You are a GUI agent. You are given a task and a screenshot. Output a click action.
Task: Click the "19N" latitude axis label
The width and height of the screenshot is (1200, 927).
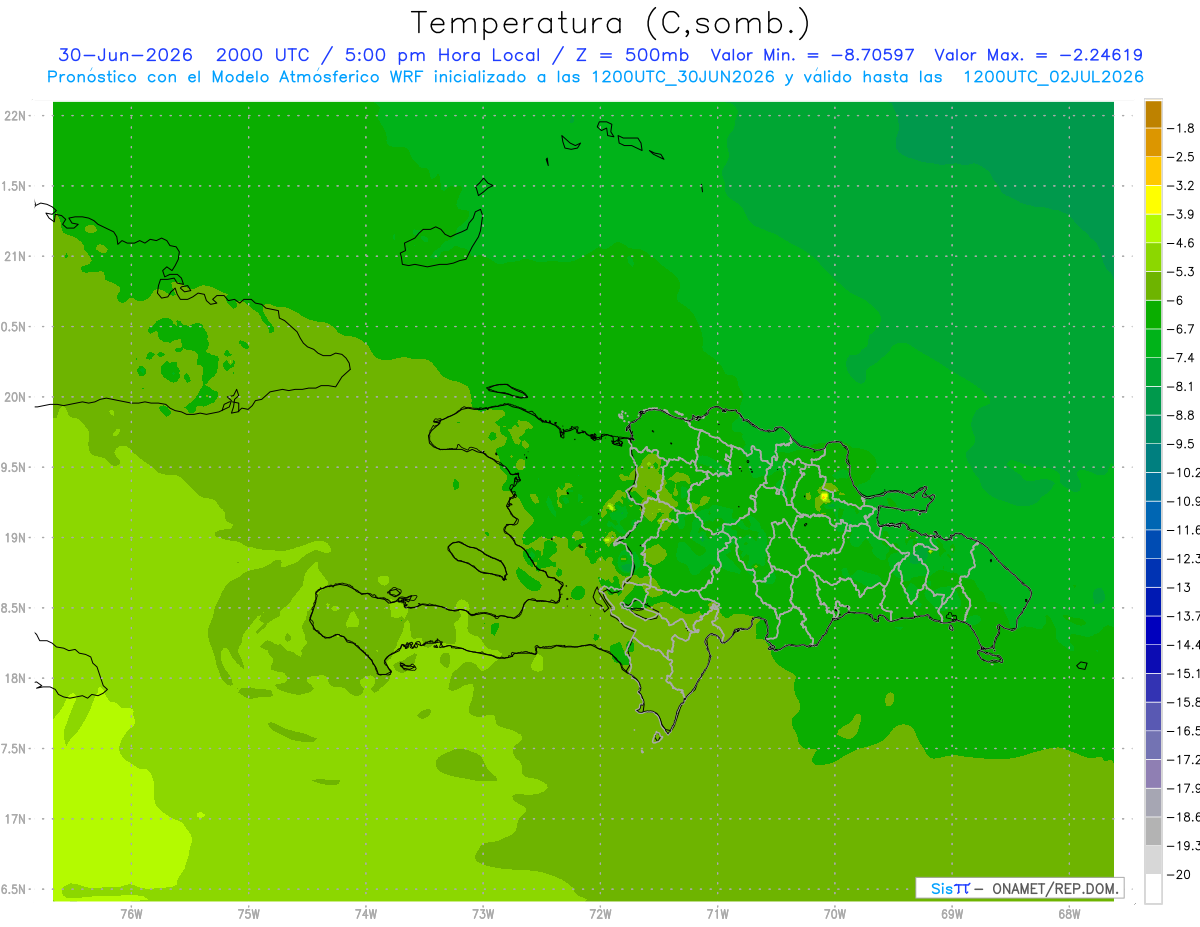17,538
